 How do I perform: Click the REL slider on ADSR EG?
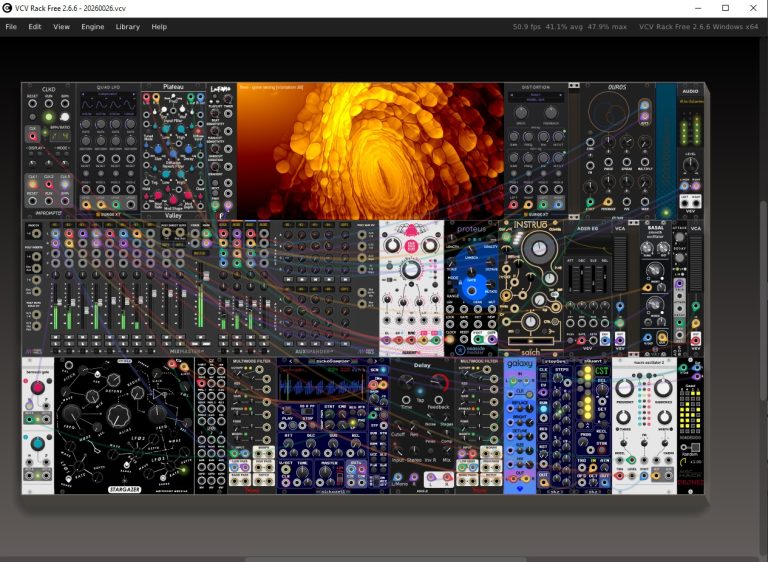(606, 279)
